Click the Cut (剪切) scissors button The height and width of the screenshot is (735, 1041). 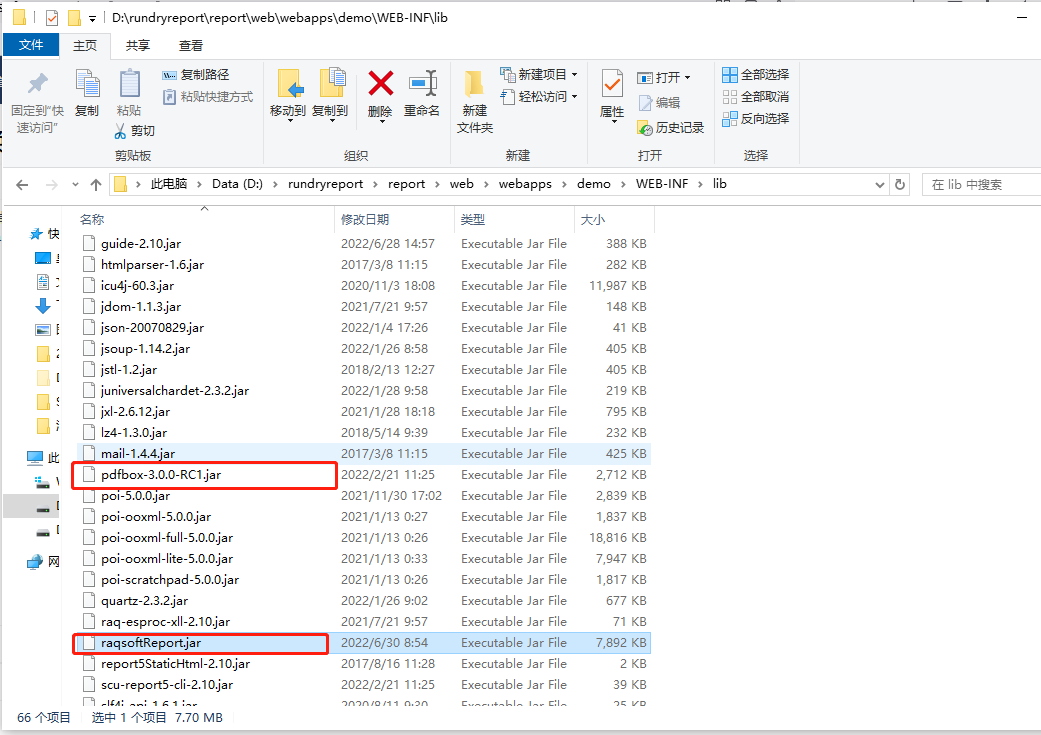tap(135, 131)
